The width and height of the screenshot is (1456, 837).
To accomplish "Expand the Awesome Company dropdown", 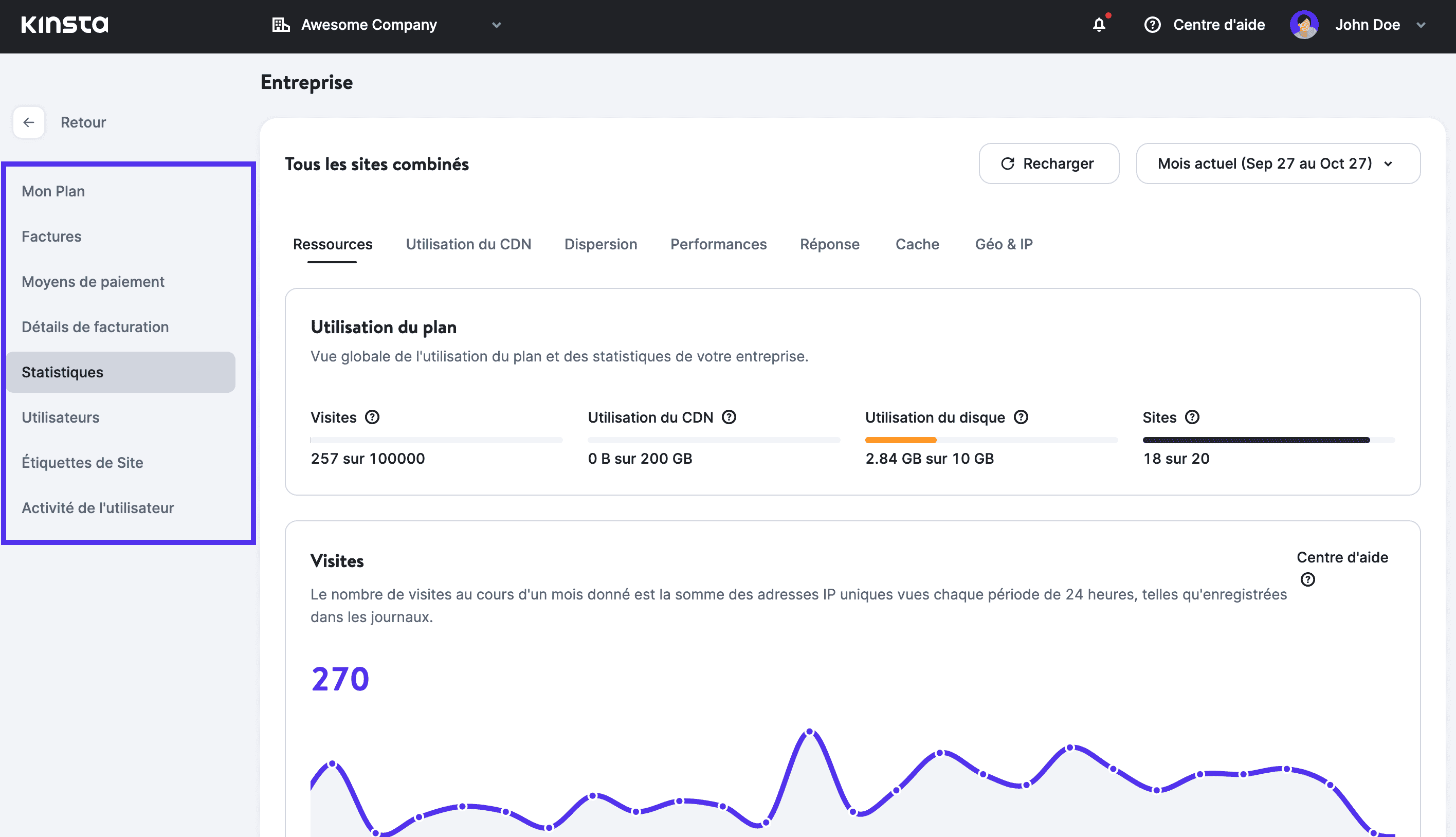I will point(497,25).
